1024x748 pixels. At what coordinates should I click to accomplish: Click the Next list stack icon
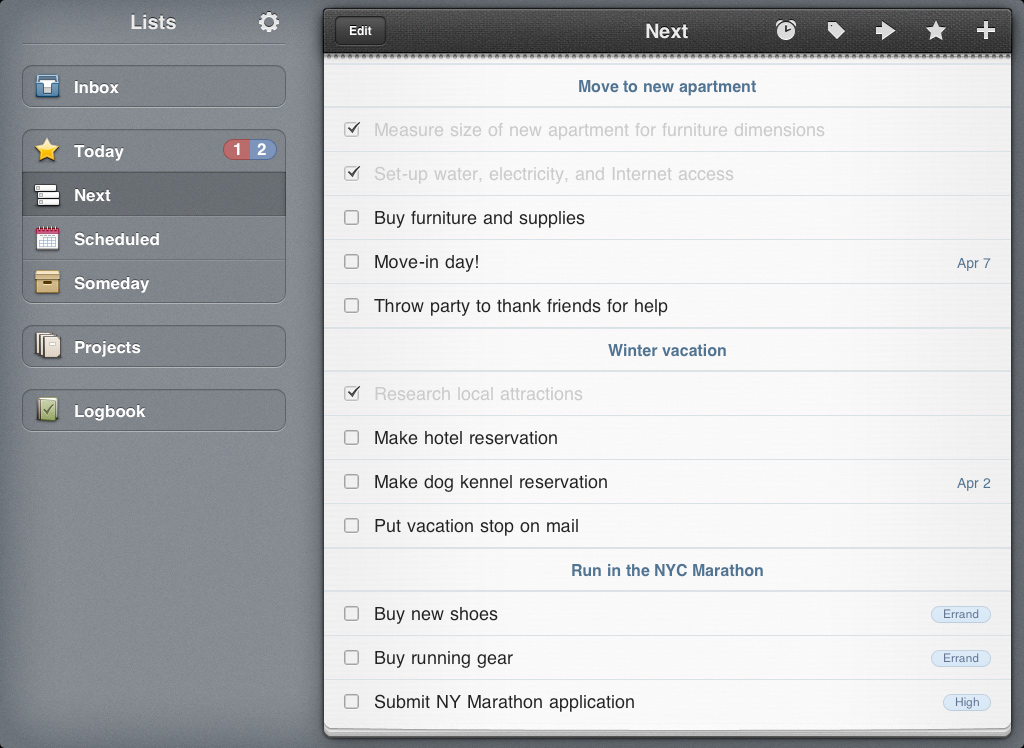(x=47, y=195)
